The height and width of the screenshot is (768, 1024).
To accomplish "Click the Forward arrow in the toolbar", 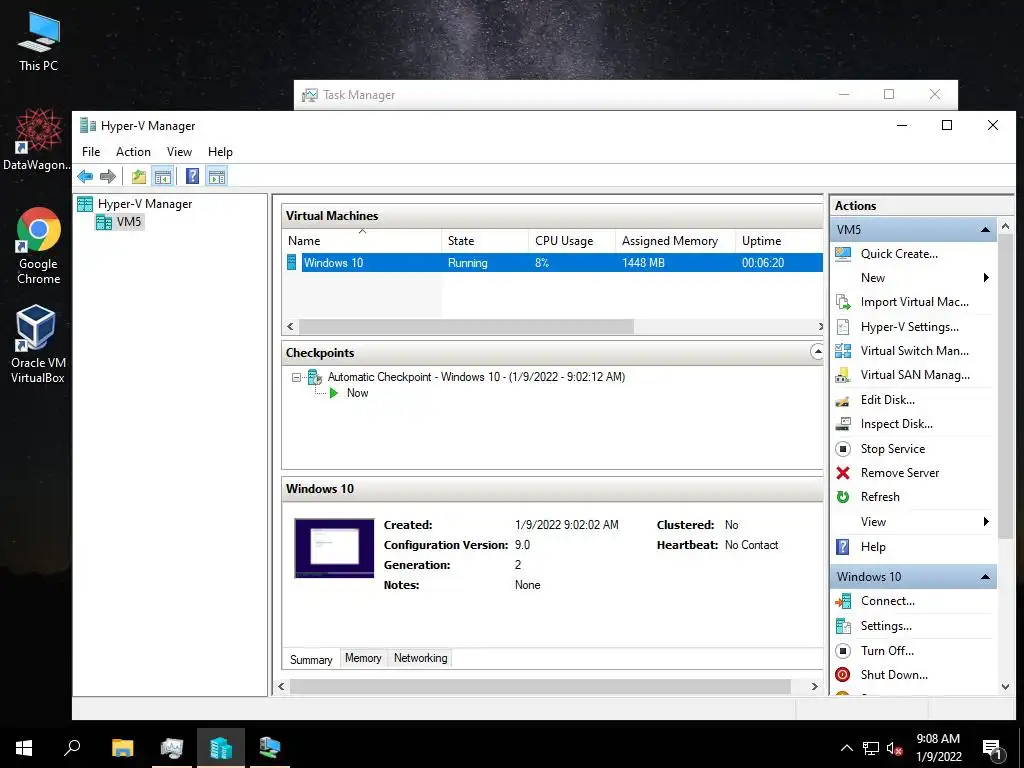I will 108,176.
